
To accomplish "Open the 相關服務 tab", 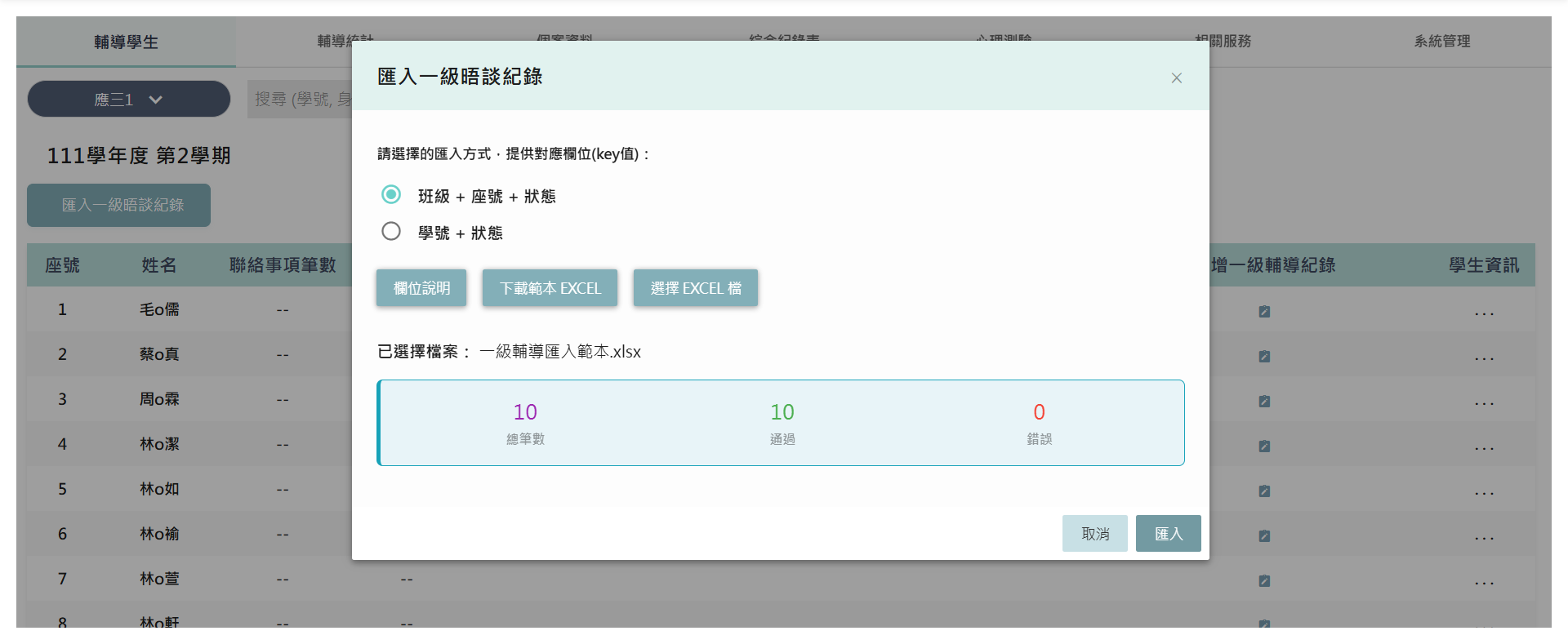I will pos(1223,41).
